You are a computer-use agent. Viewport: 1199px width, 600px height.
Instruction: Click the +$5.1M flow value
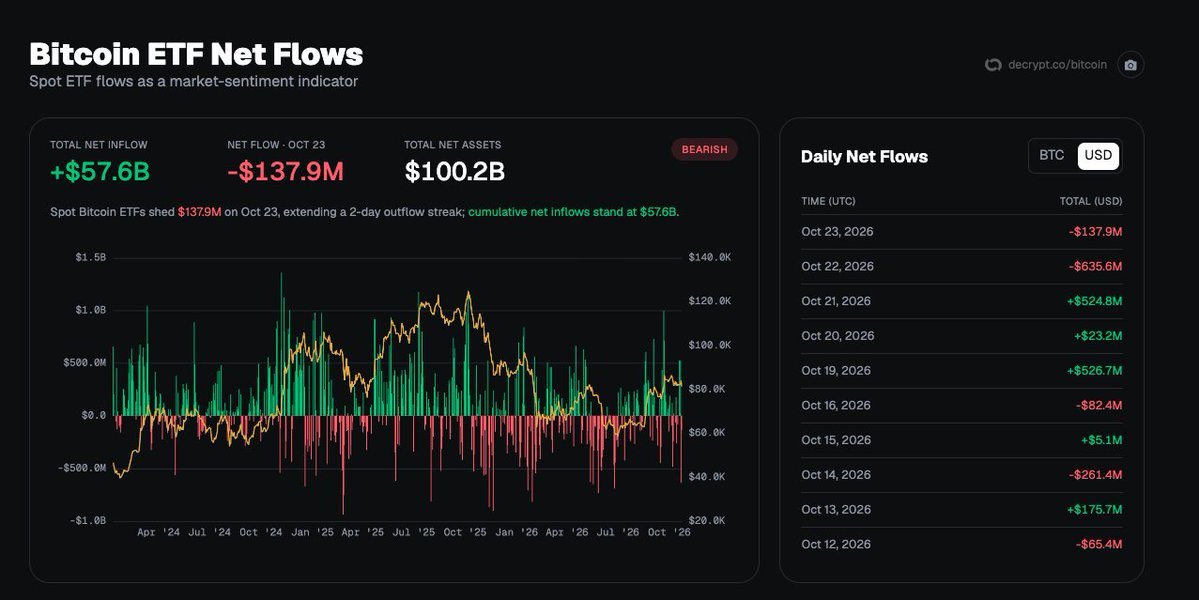click(x=1101, y=440)
